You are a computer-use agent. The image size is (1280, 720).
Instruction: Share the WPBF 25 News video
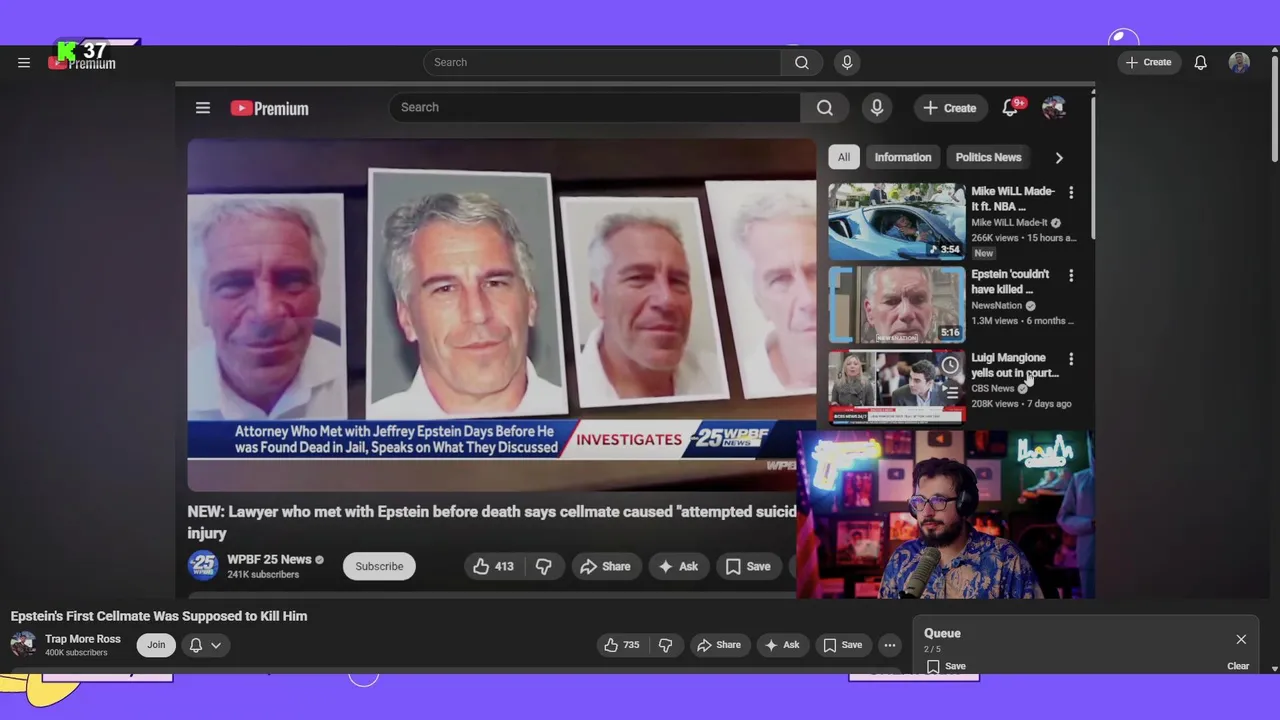(606, 566)
